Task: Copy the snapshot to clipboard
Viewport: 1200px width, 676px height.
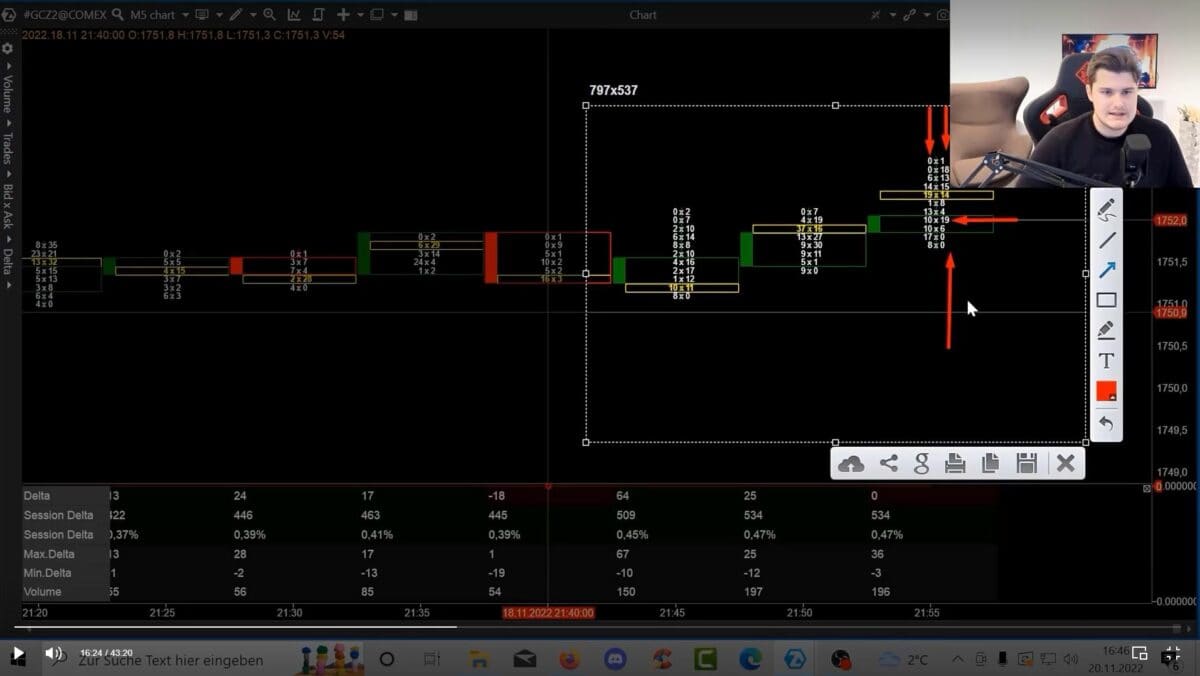Action: (x=990, y=462)
